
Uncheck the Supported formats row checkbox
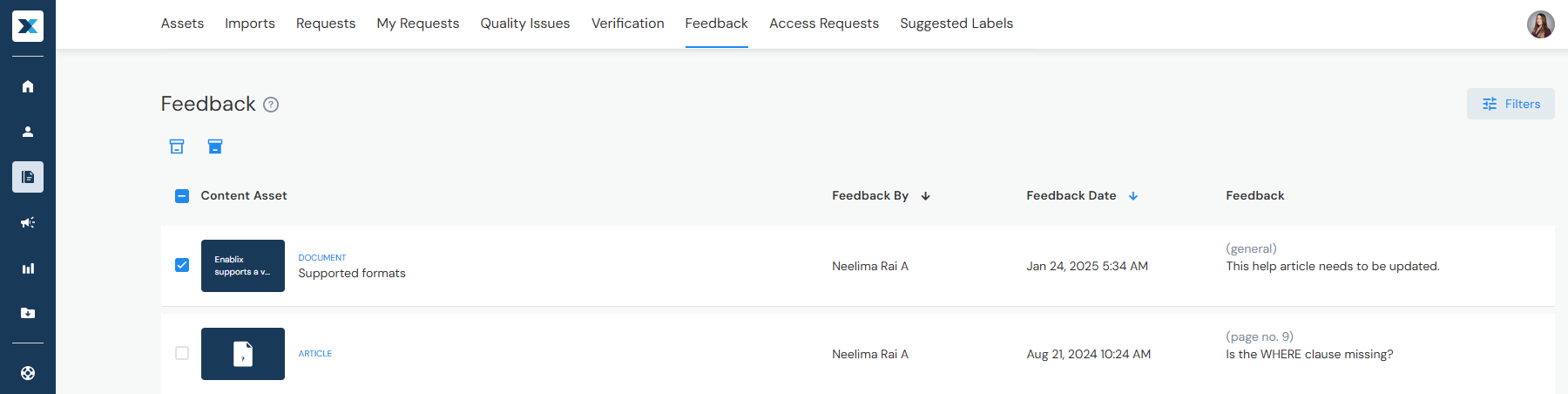(x=182, y=265)
